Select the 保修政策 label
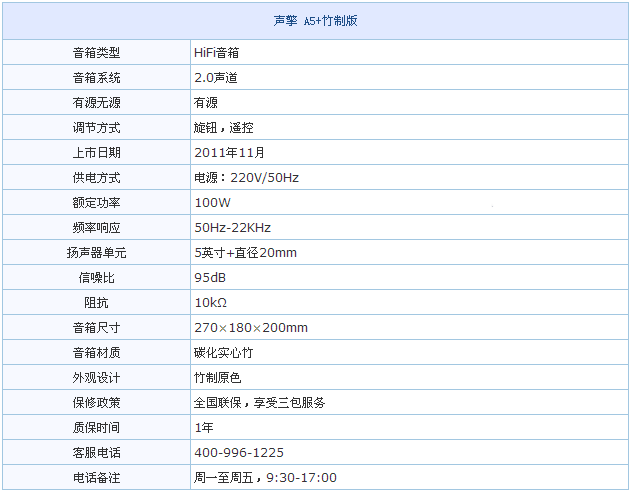 pyautogui.click(x=97, y=402)
